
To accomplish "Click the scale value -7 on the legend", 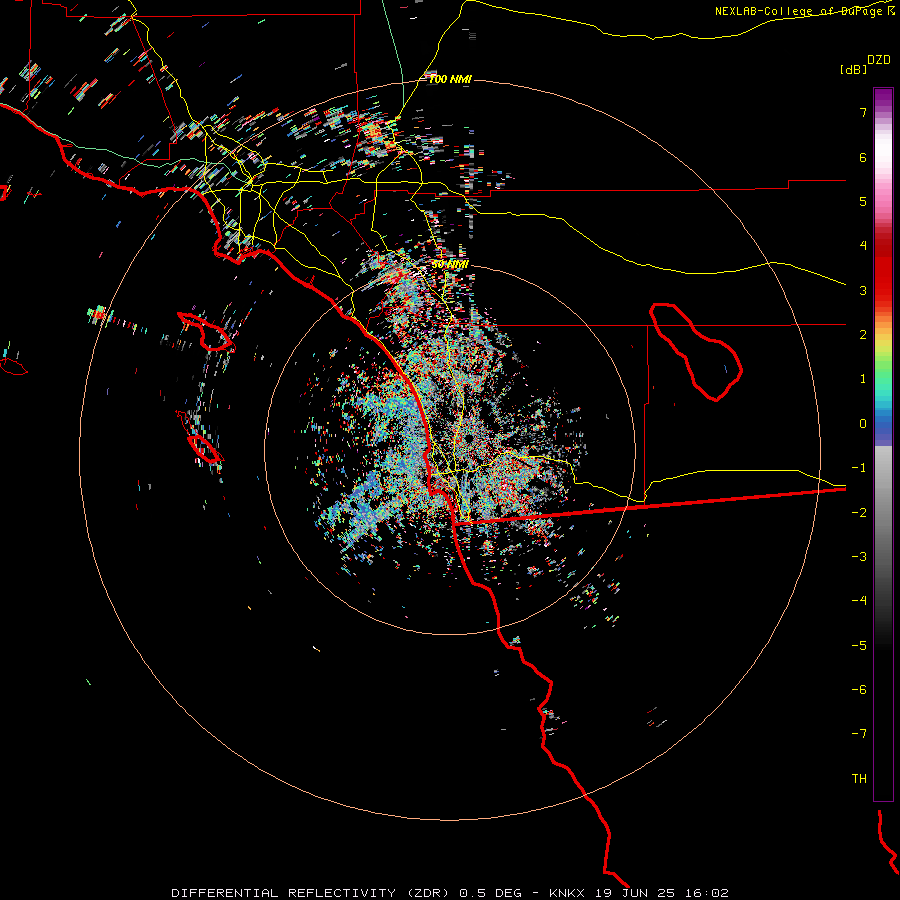I will (859, 734).
